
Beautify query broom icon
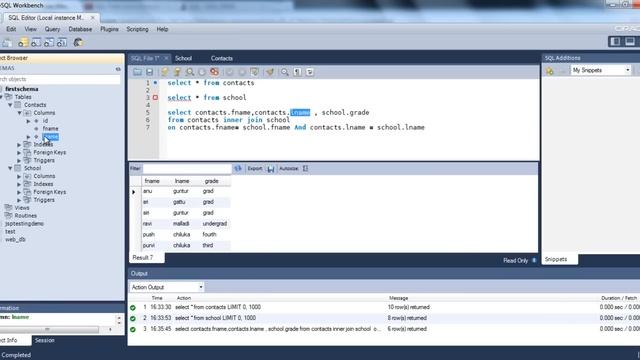[x=270, y=72]
